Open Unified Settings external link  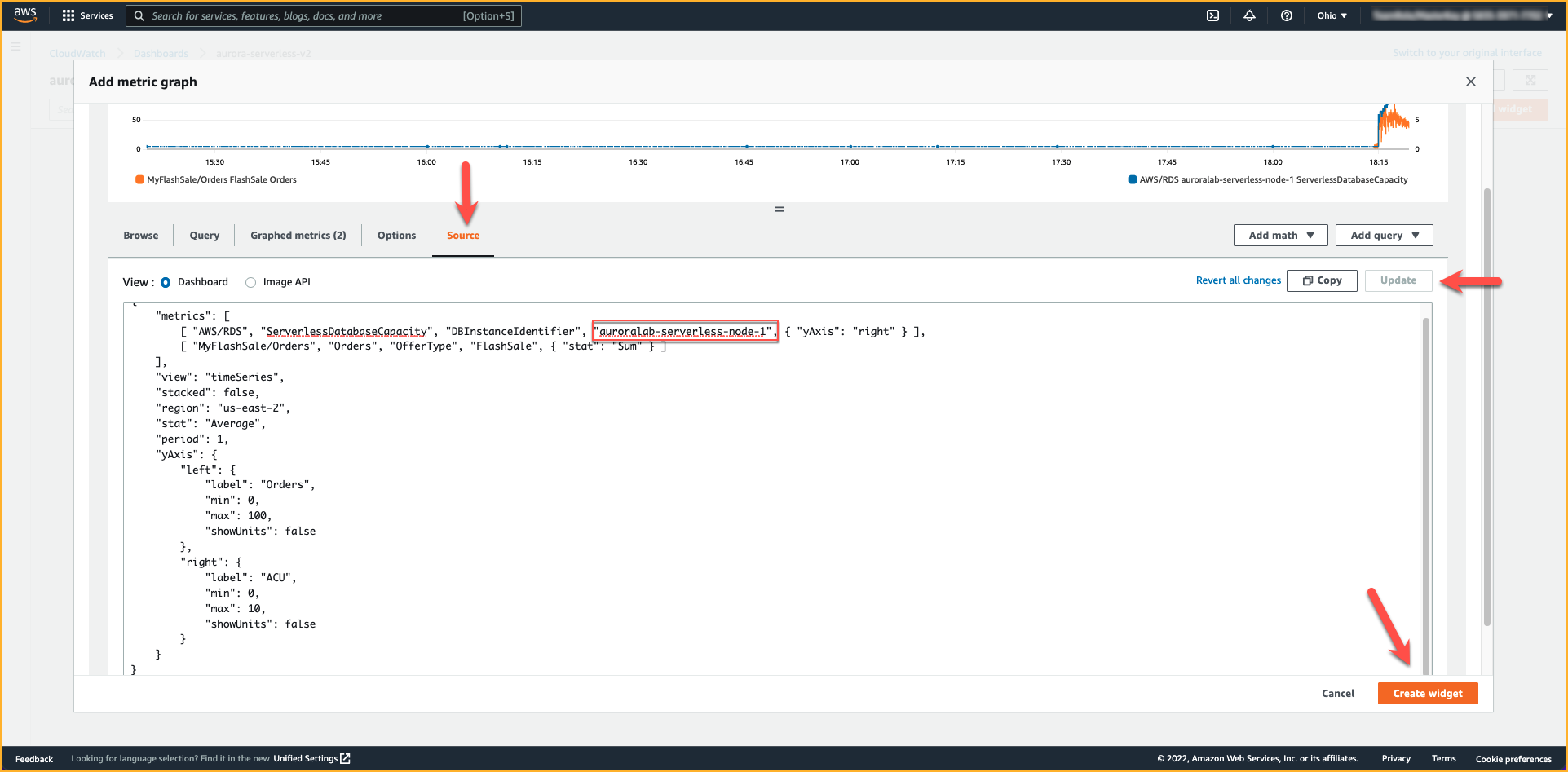(311, 758)
